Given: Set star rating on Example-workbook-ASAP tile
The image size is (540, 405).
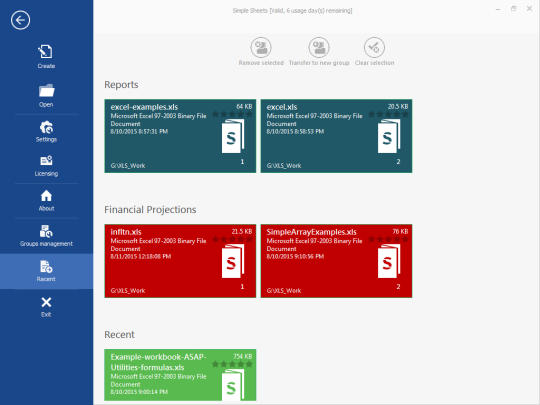Looking at the screenshot, I should pos(232,364).
